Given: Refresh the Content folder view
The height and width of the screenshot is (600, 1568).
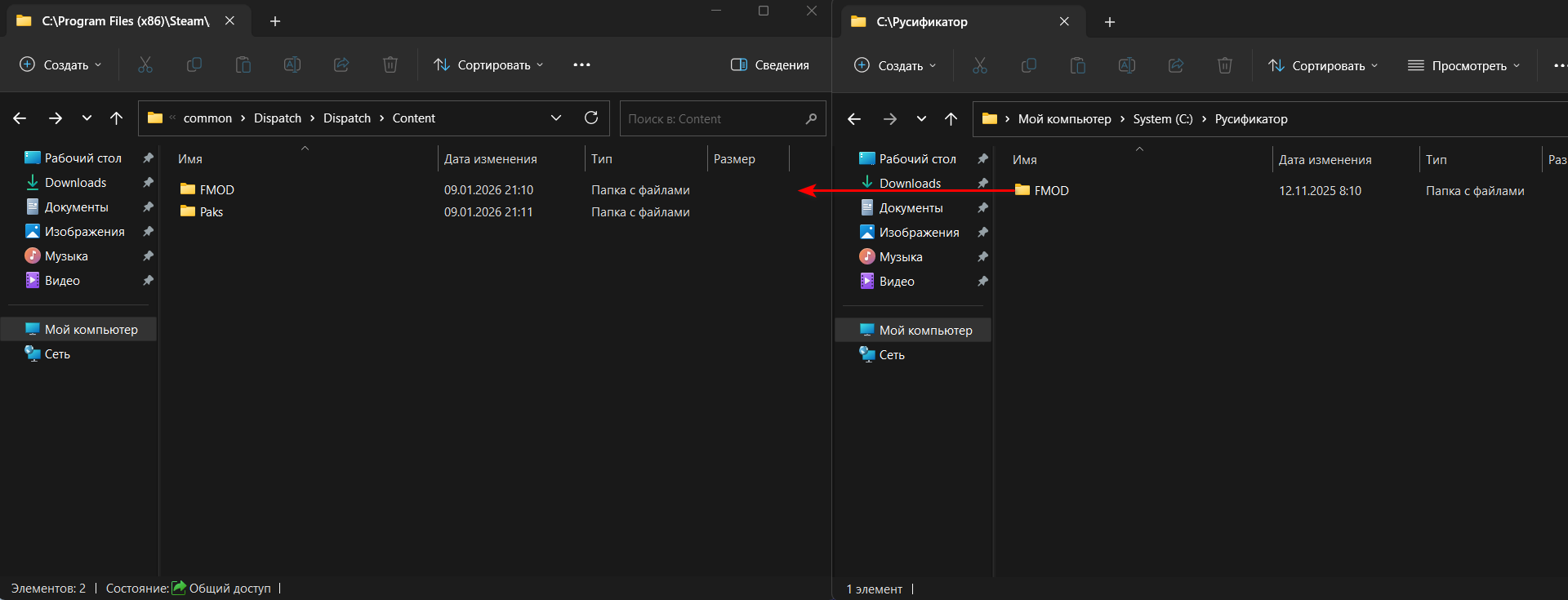Looking at the screenshot, I should point(591,118).
